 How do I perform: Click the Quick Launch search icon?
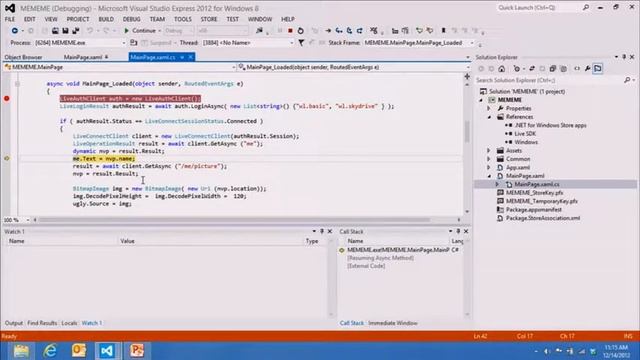pyautogui.click(x=586, y=7)
